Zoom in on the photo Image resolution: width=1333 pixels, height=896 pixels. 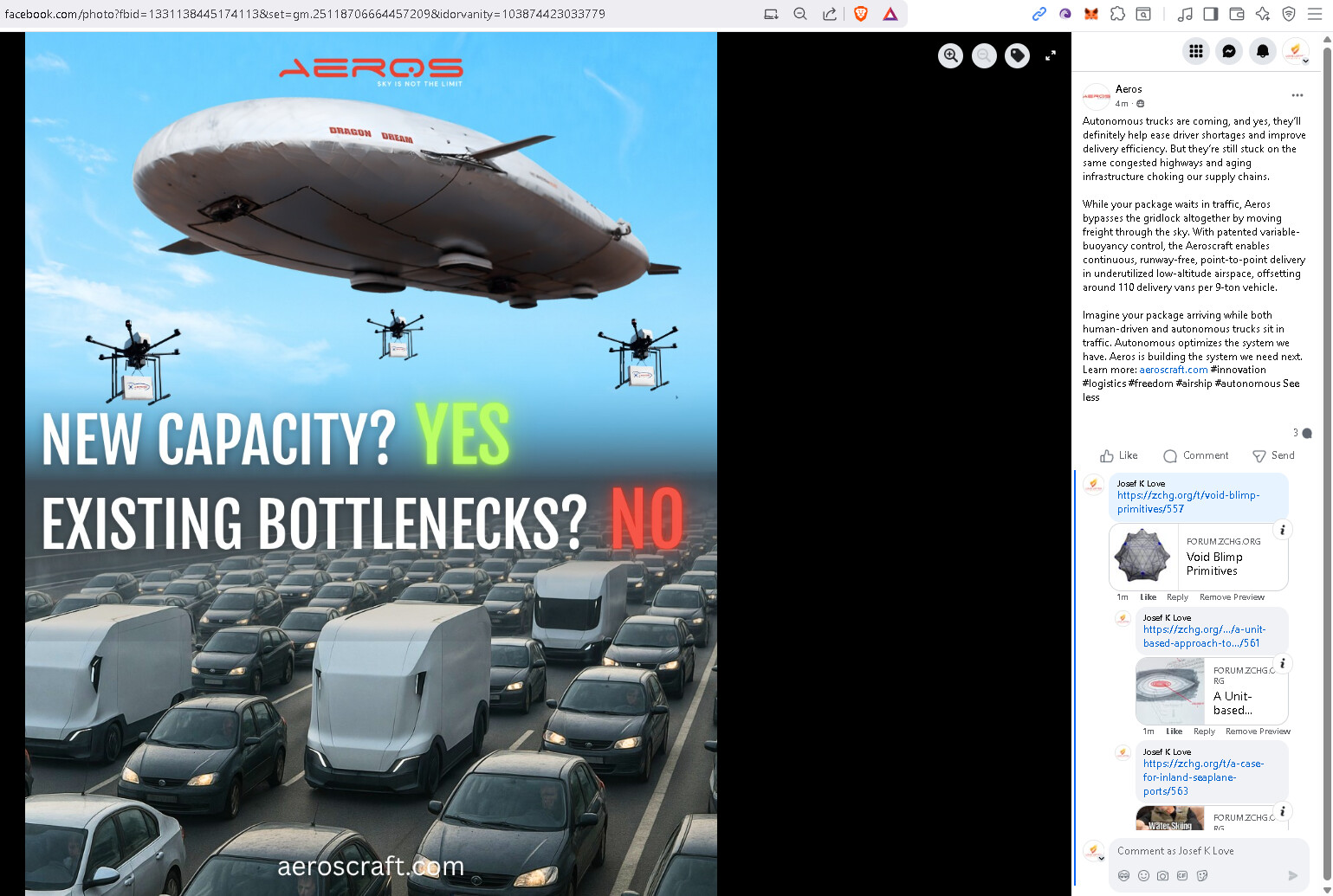pyautogui.click(x=950, y=55)
